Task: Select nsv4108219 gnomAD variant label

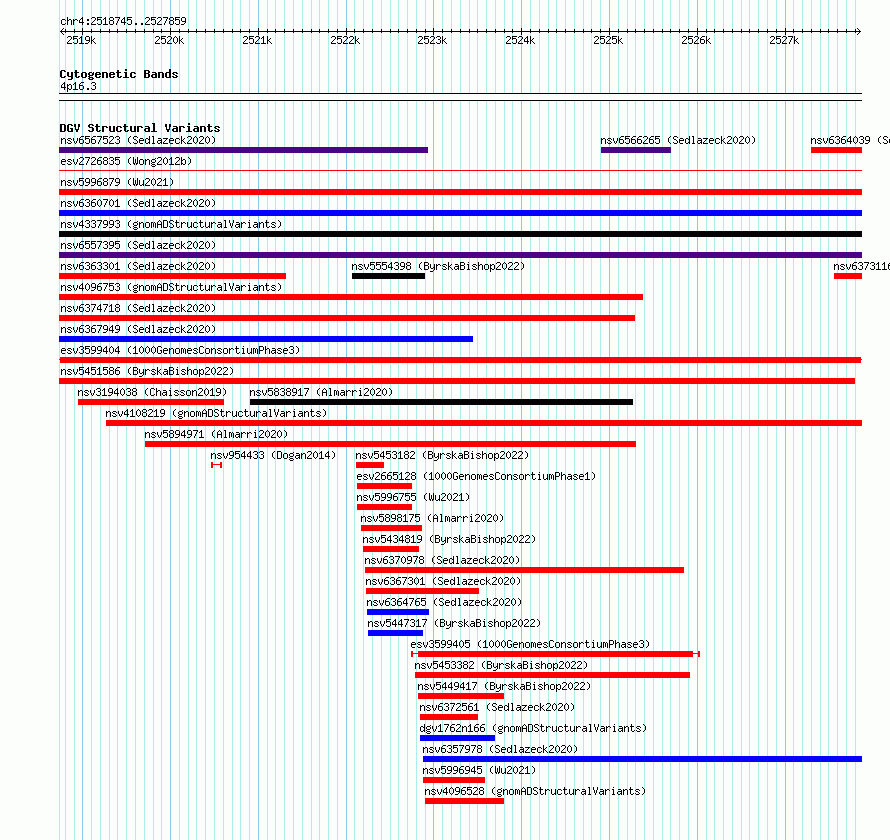Action: click(216, 413)
